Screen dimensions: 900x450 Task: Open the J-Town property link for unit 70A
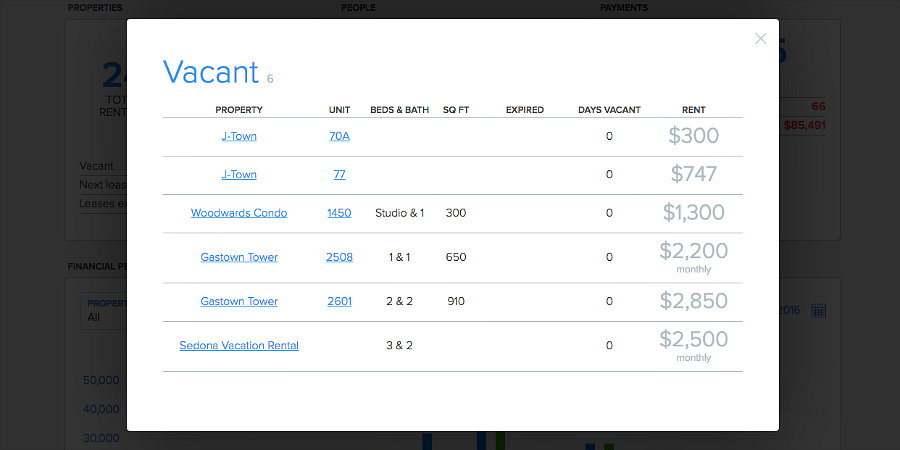(x=239, y=136)
